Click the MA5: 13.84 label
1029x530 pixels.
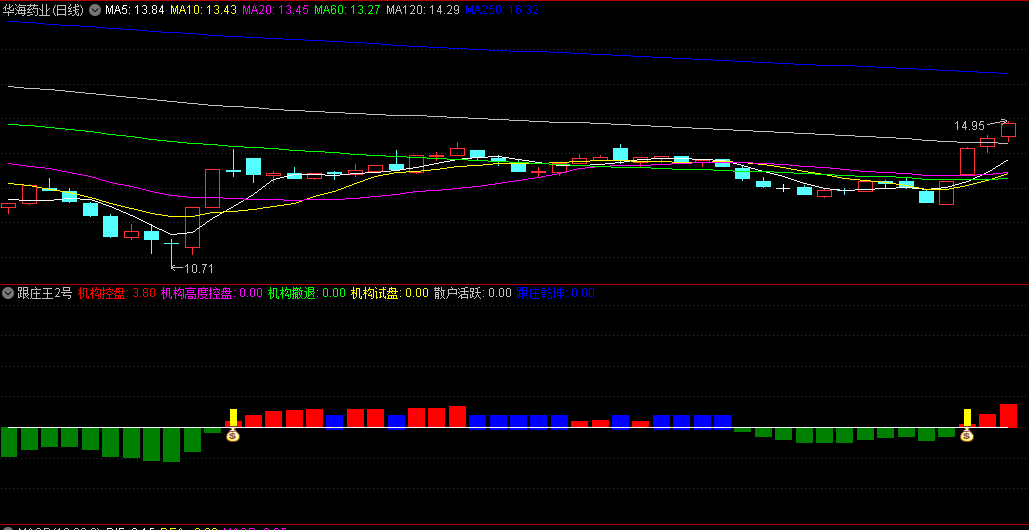coord(134,10)
